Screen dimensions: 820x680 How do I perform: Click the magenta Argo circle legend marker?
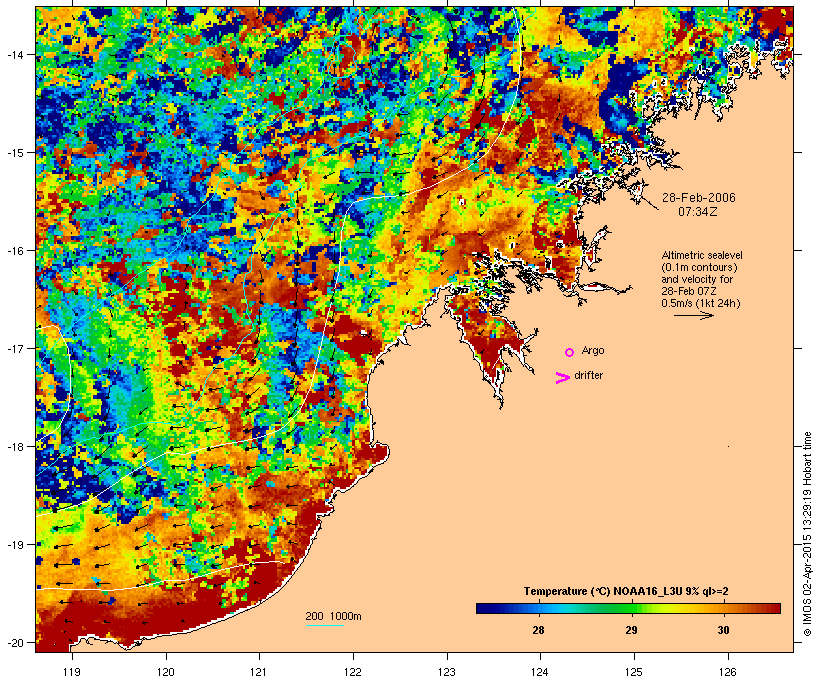click(570, 353)
